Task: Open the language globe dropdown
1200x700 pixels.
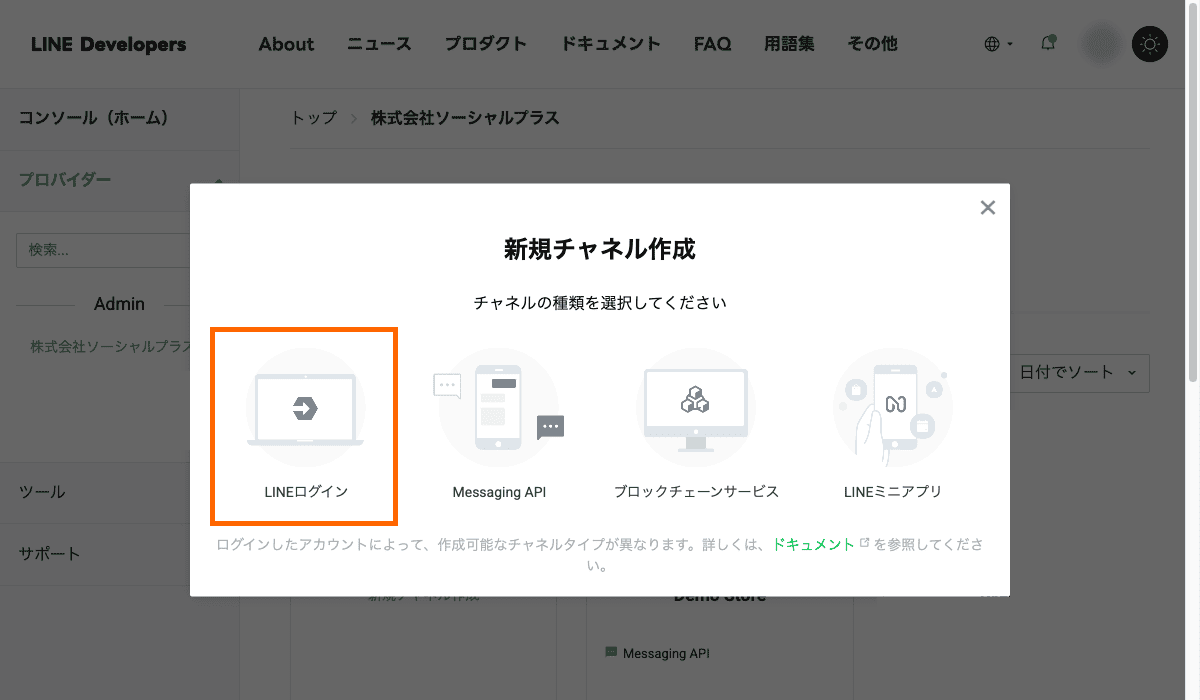Action: 998,44
